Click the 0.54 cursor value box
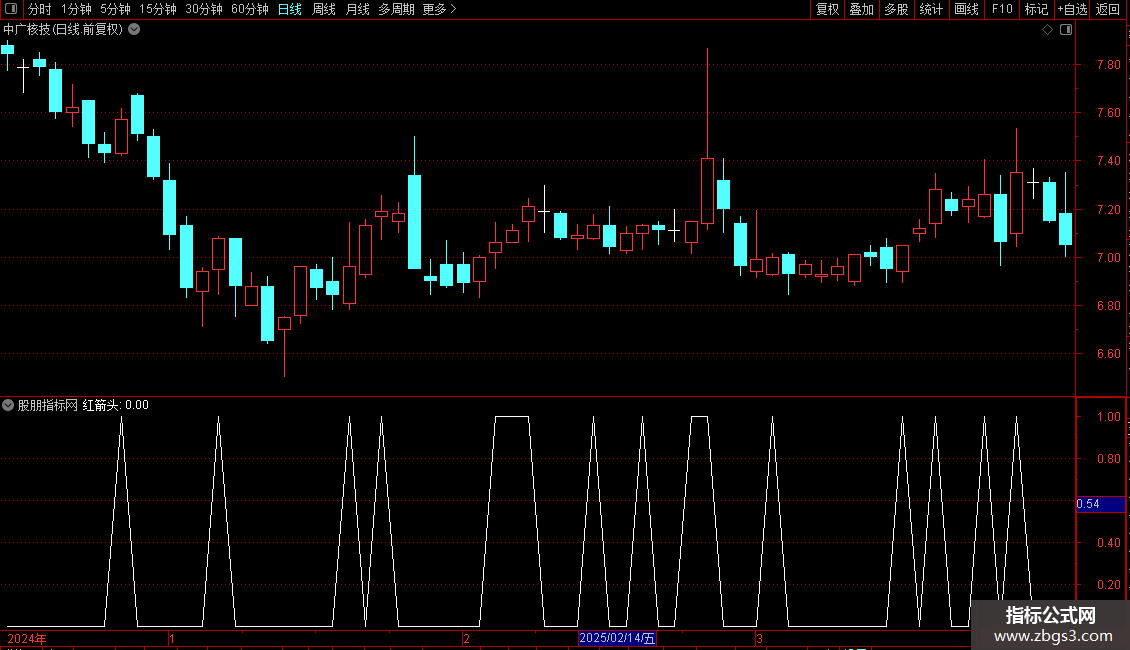Screen dimensions: 1130x650 (1100, 504)
